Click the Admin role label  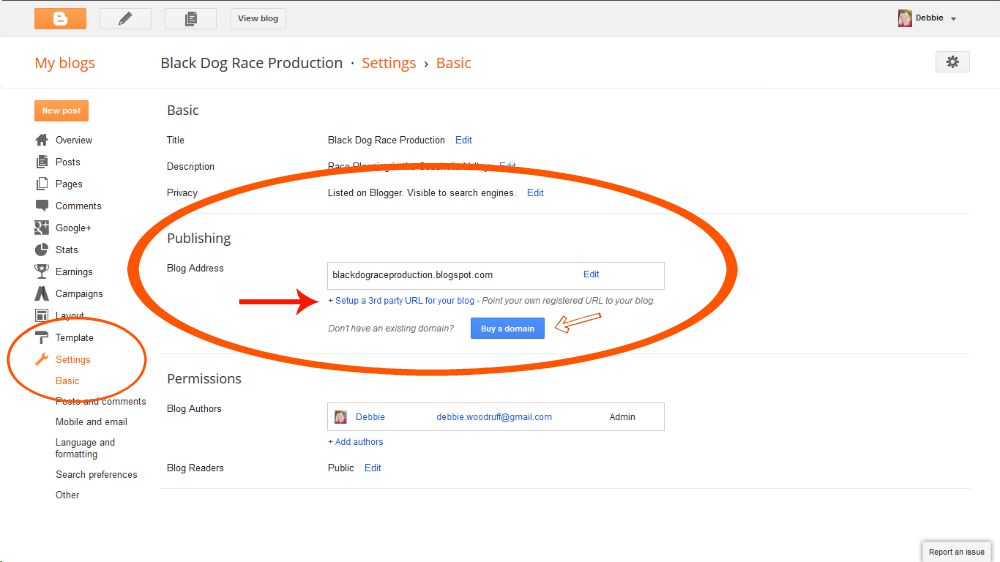[x=622, y=417]
